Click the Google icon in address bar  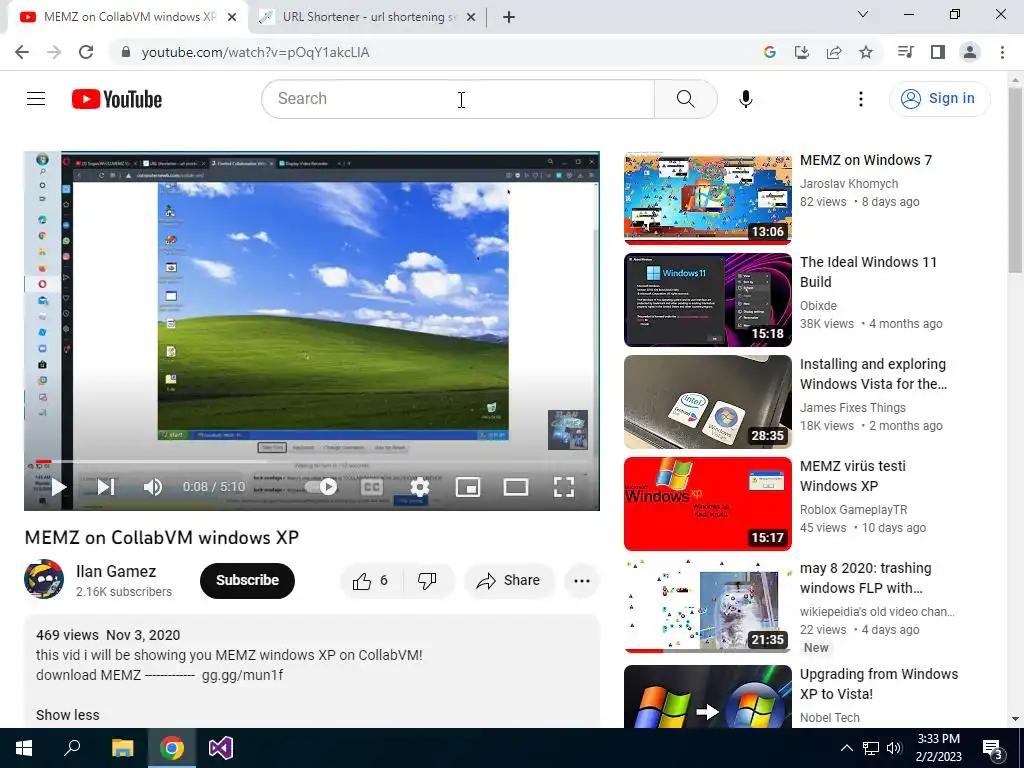point(770,52)
